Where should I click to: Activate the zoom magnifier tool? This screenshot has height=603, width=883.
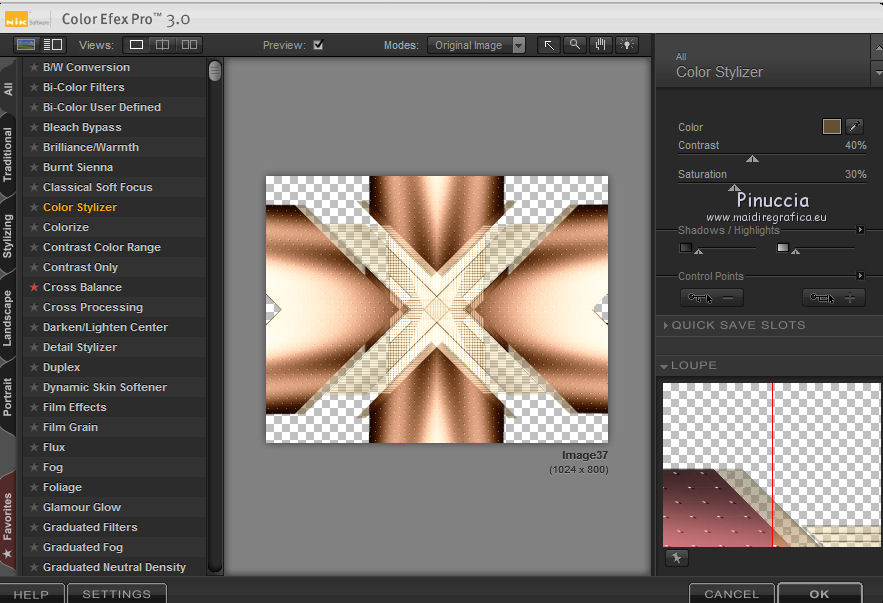pos(575,45)
